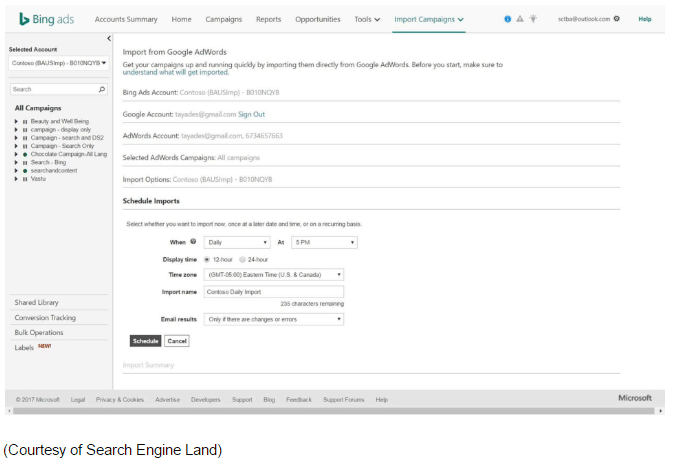Open the Feedback footer link
Screen dimensions: 685x464
(299, 400)
